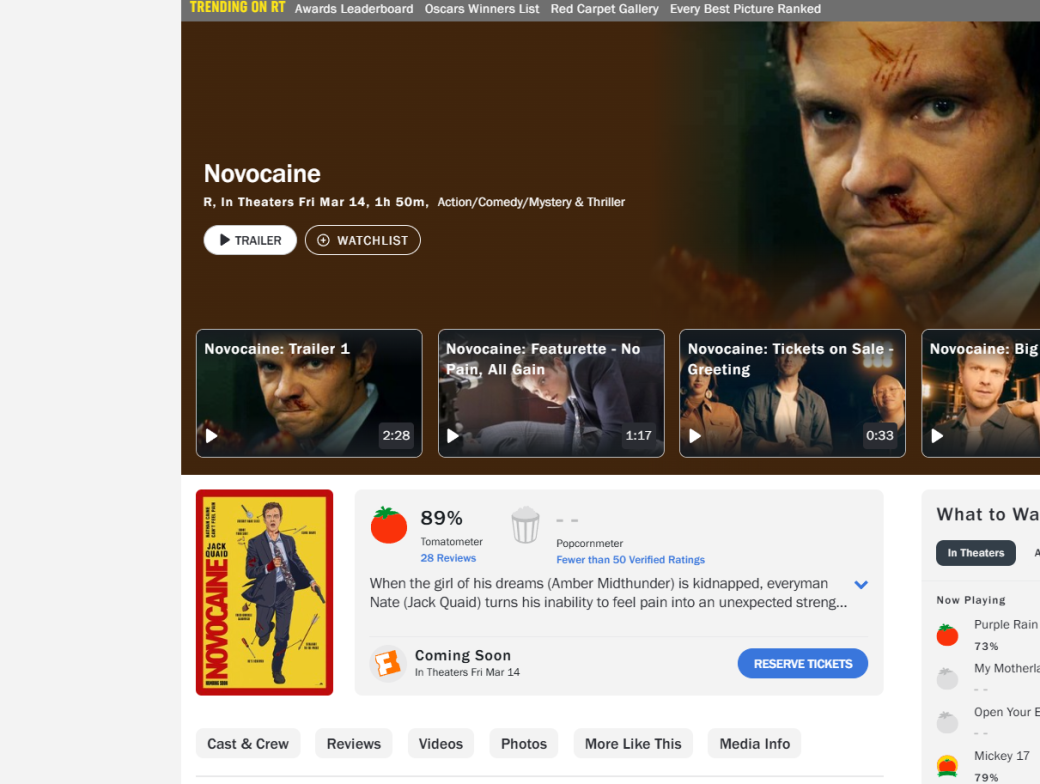Open the Oscars Winners List trending link

tap(482, 9)
